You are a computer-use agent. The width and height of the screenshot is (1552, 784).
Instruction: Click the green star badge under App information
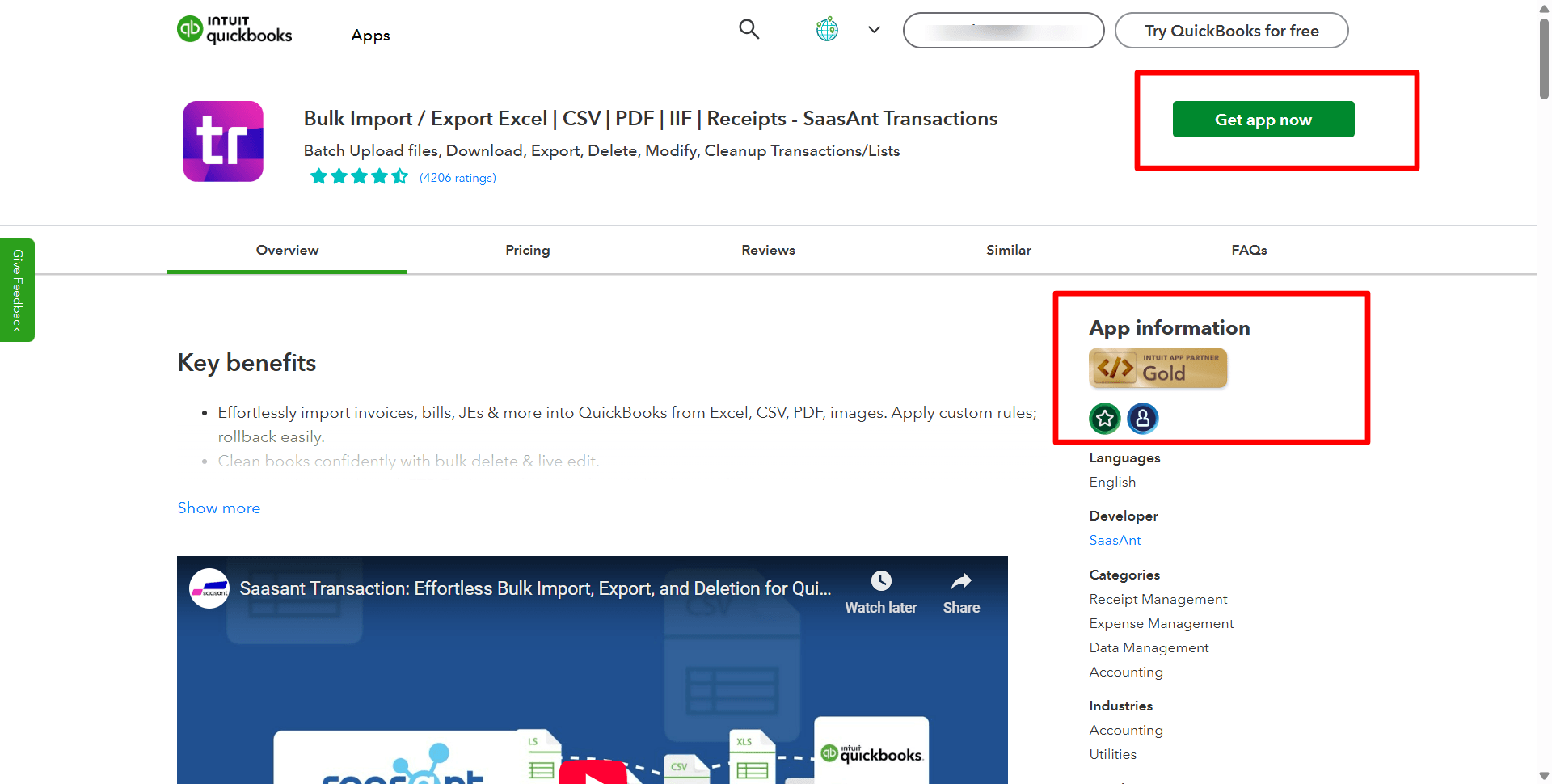[1104, 419]
